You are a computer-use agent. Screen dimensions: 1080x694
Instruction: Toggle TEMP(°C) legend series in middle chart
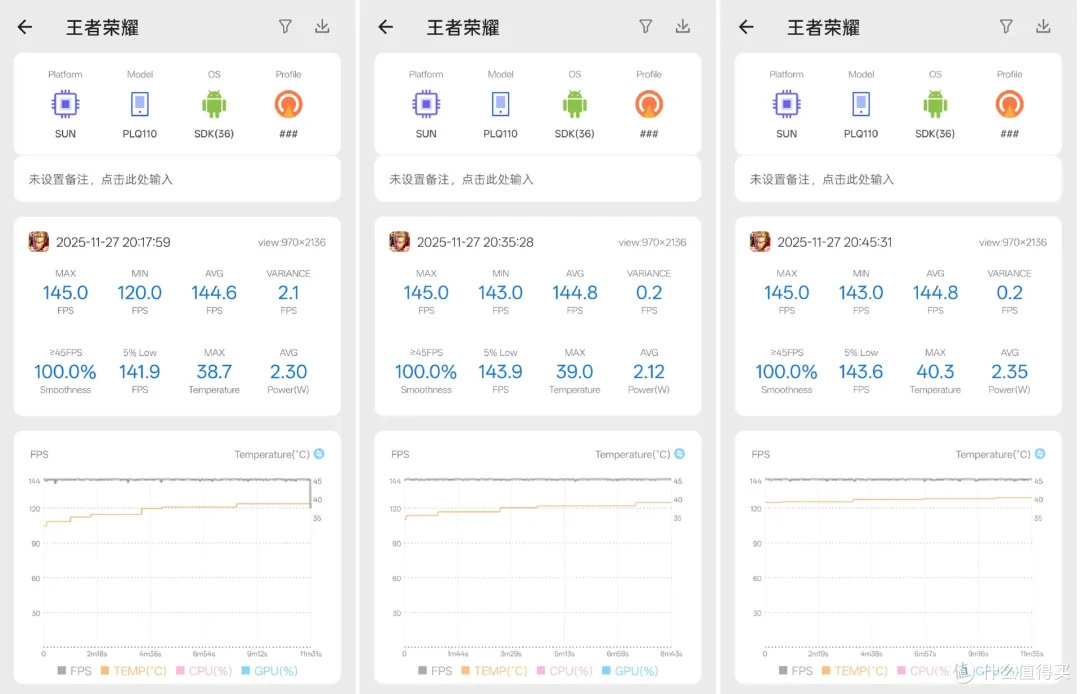pyautogui.click(x=495, y=671)
